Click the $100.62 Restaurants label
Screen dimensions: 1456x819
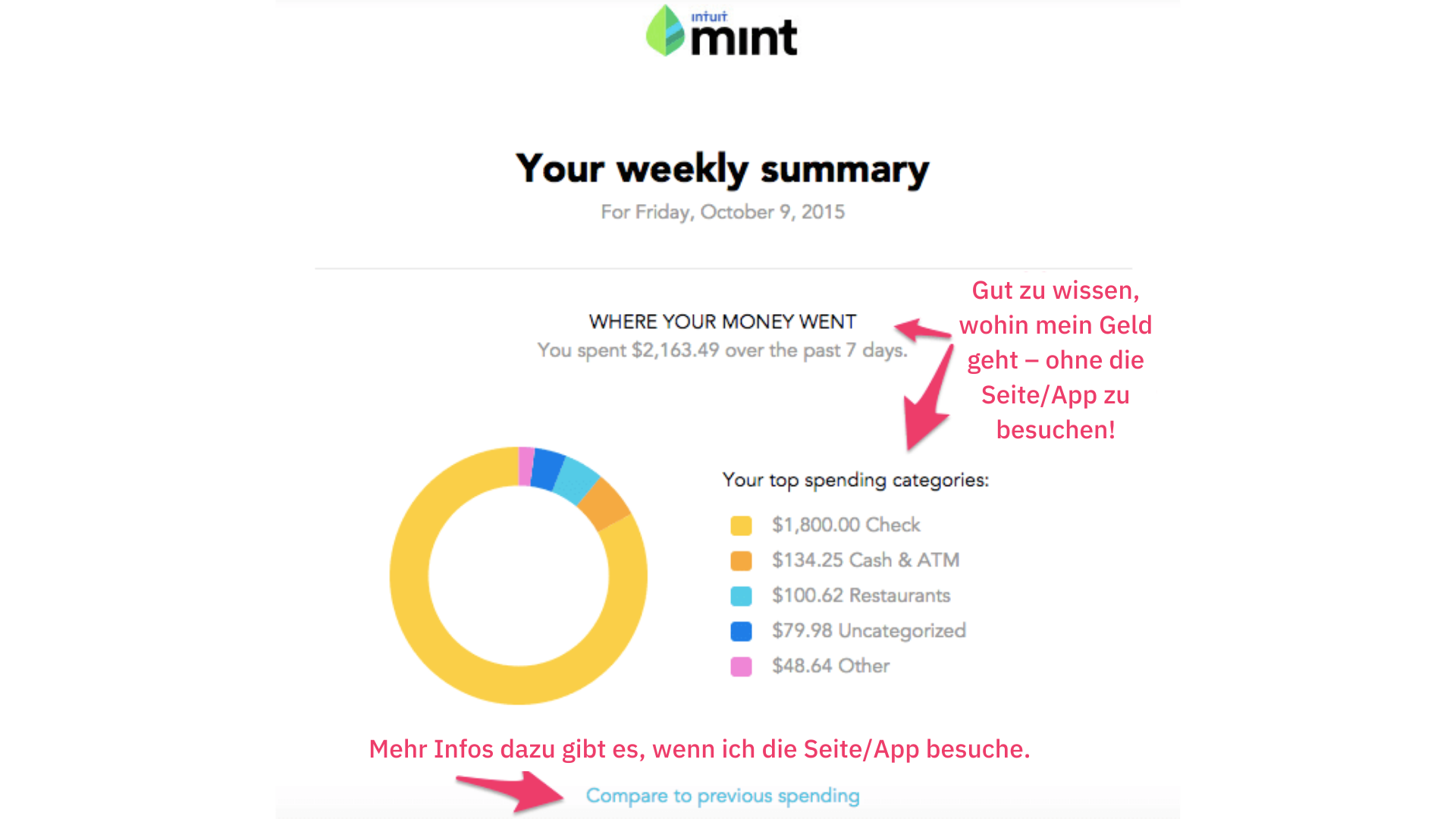pos(861,595)
